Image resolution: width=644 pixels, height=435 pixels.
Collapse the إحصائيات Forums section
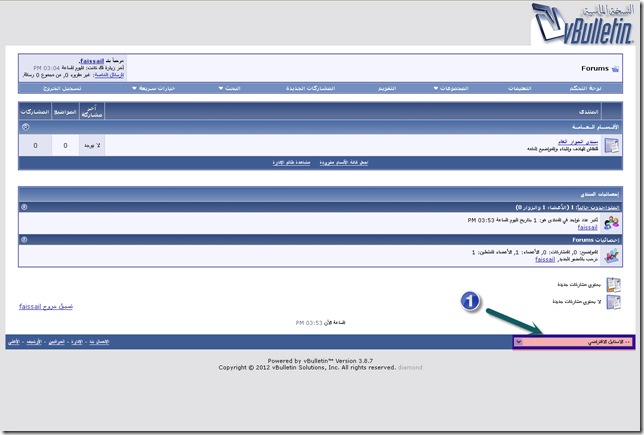24,239
